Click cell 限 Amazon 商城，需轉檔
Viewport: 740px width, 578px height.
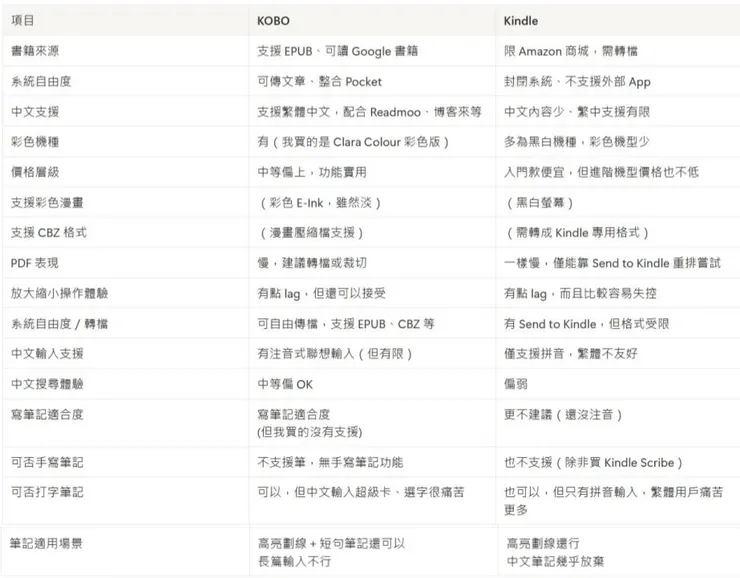coord(571,51)
